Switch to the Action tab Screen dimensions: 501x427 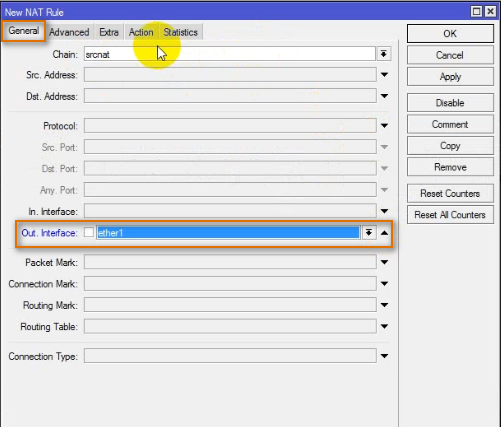pos(141,32)
